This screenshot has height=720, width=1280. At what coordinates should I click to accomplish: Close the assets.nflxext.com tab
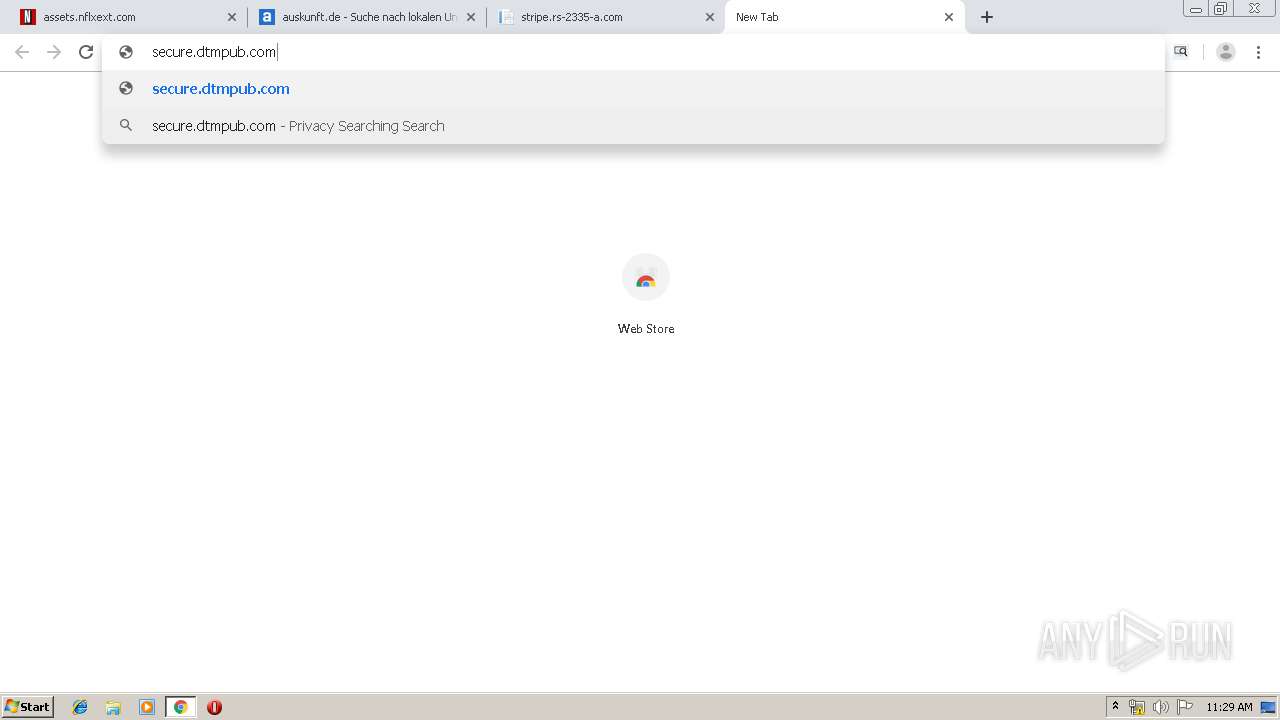(232, 17)
